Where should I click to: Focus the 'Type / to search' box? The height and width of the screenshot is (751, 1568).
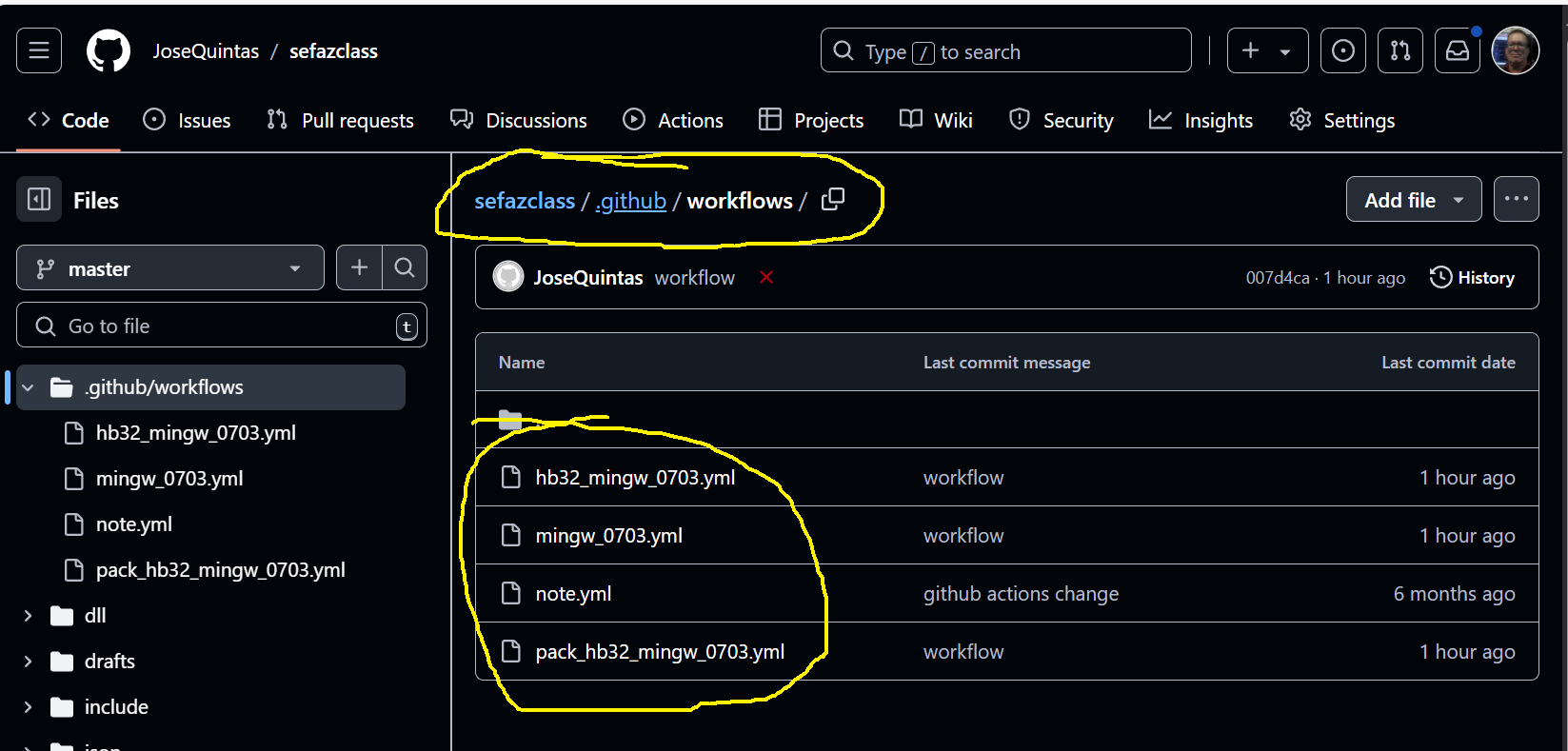1005,50
